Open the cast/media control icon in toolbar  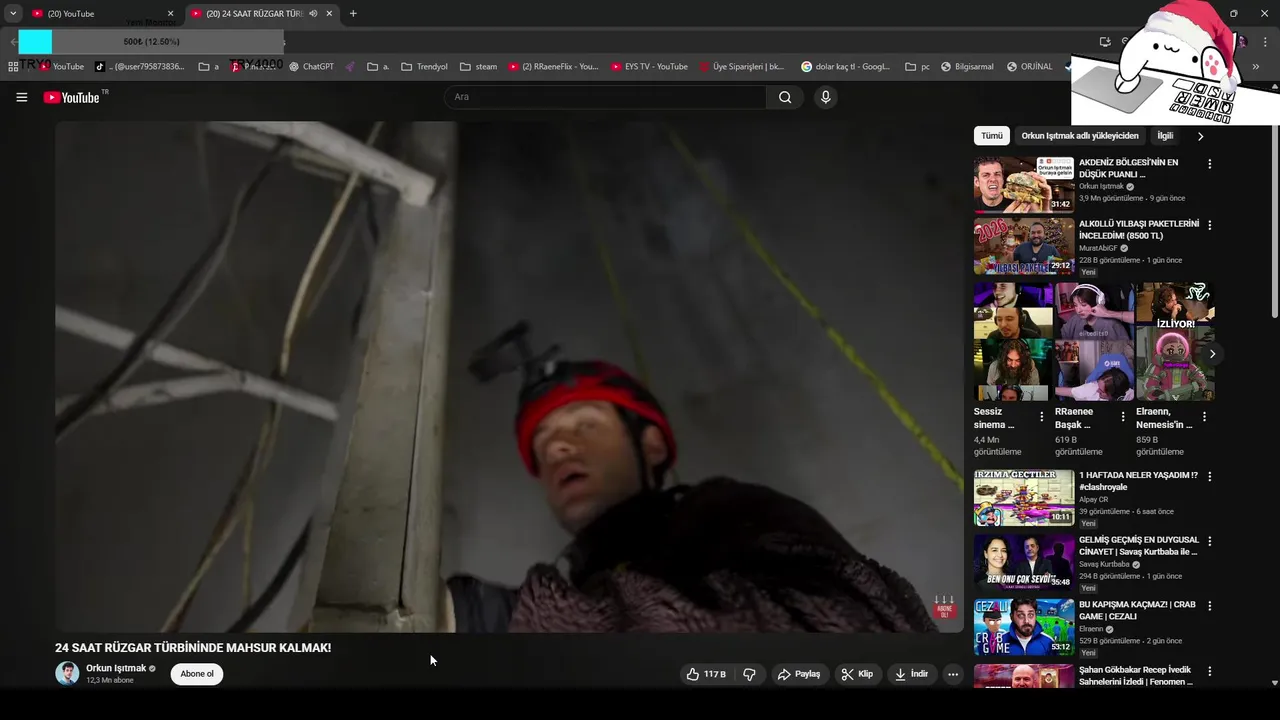tap(1105, 42)
